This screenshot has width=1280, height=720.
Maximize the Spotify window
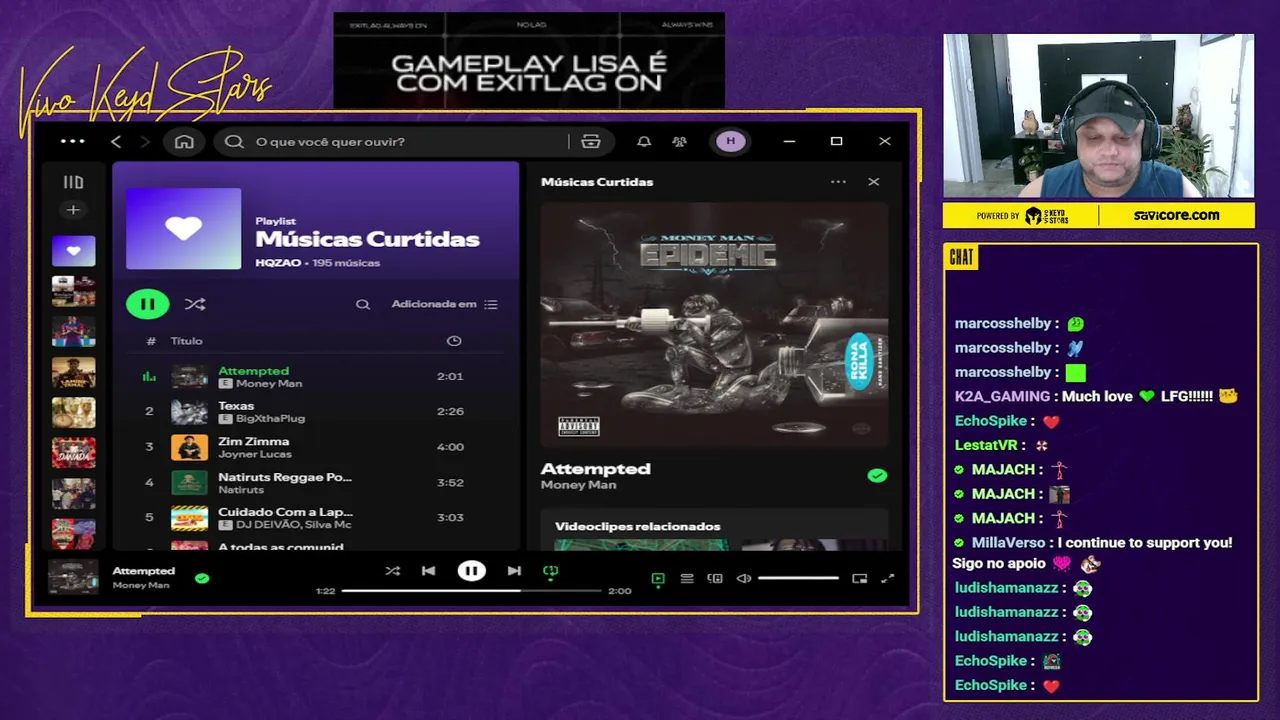click(x=836, y=141)
